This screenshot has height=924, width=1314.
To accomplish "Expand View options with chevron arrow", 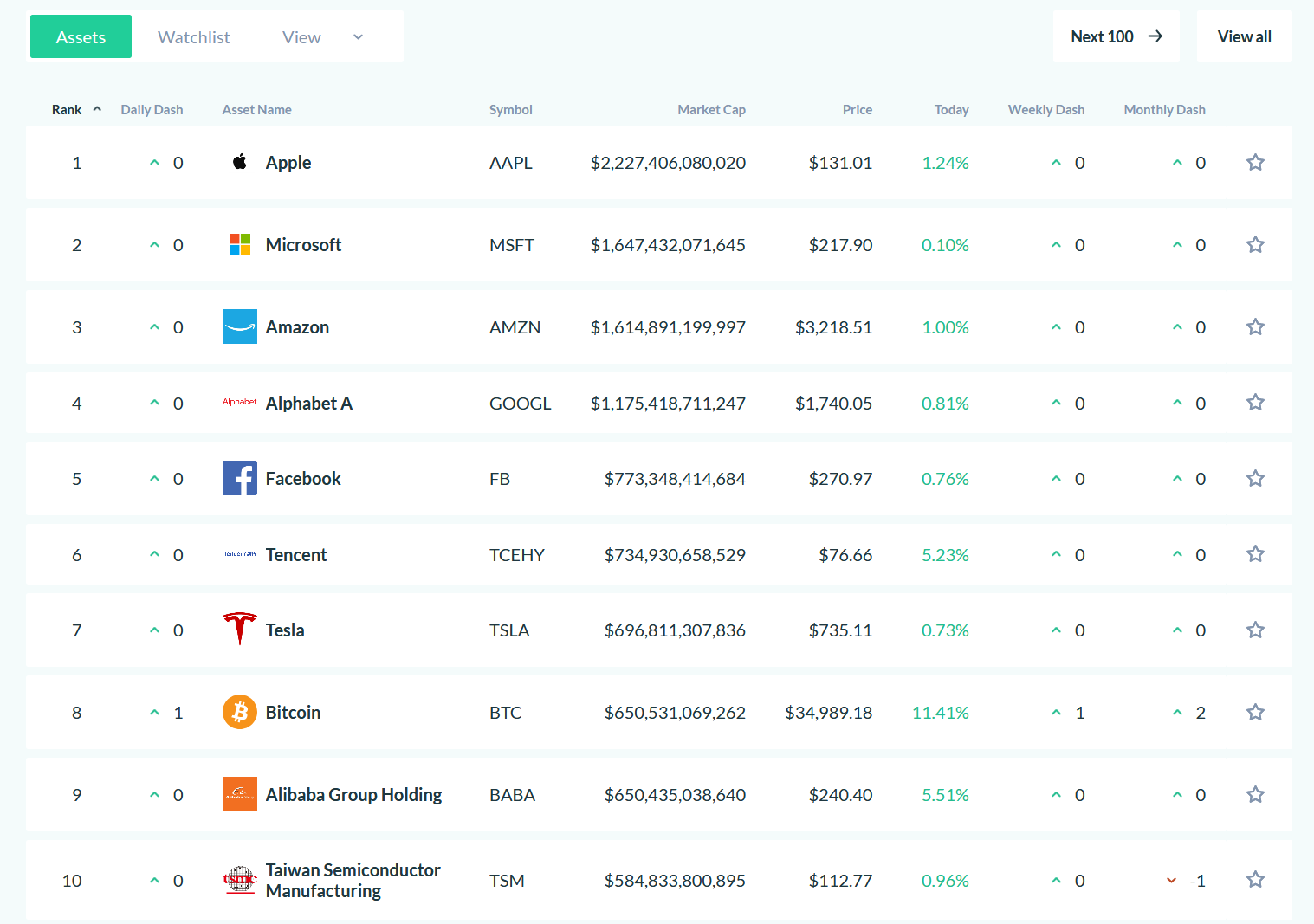I will (x=358, y=37).
